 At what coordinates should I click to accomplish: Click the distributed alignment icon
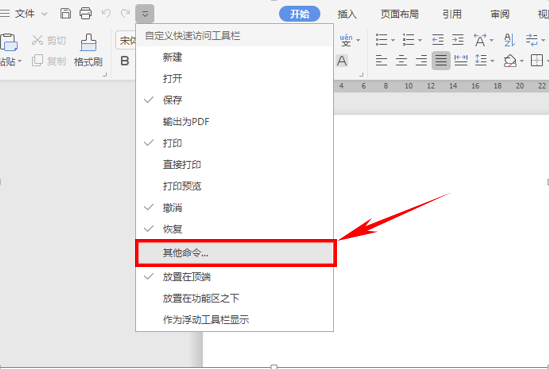coord(461,61)
